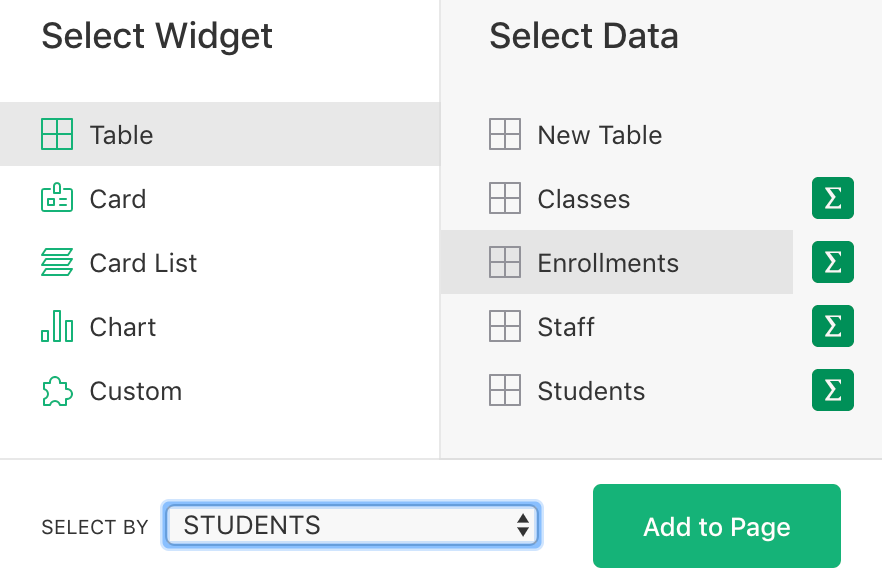Viewport: 882px width, 584px height.
Task: Change SELECT BY from STUDENTS
Action: [350, 525]
